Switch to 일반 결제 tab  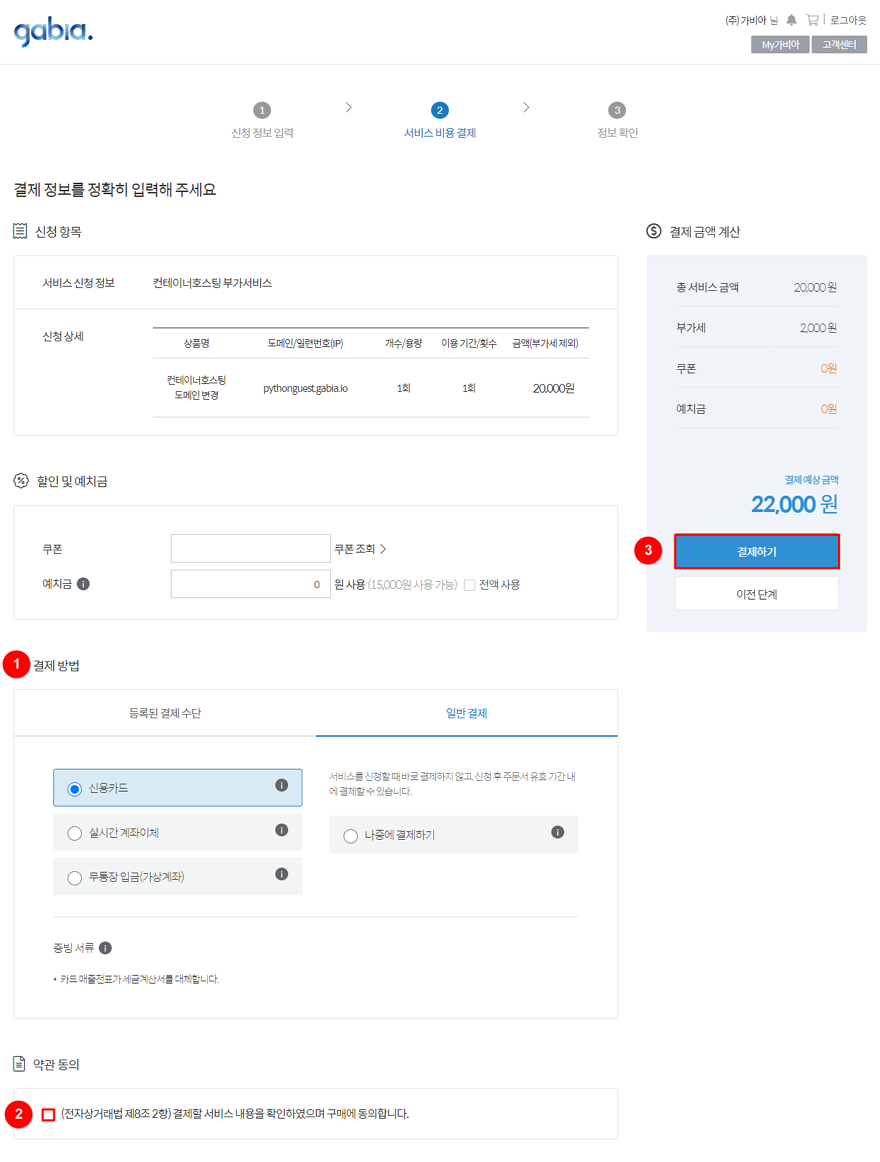click(x=466, y=713)
